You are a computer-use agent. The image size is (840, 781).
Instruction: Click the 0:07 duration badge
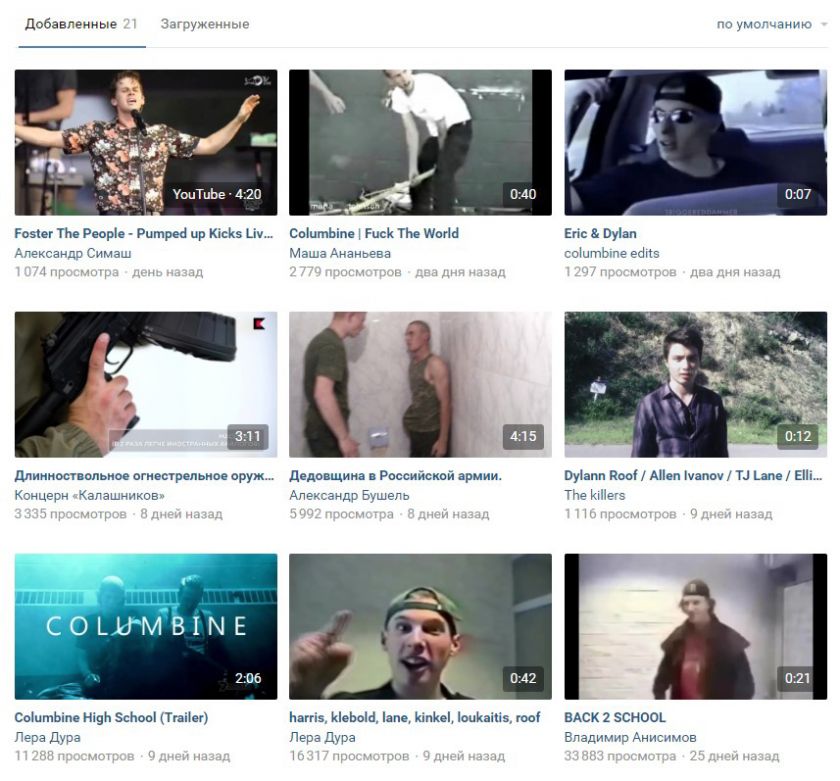point(798,194)
